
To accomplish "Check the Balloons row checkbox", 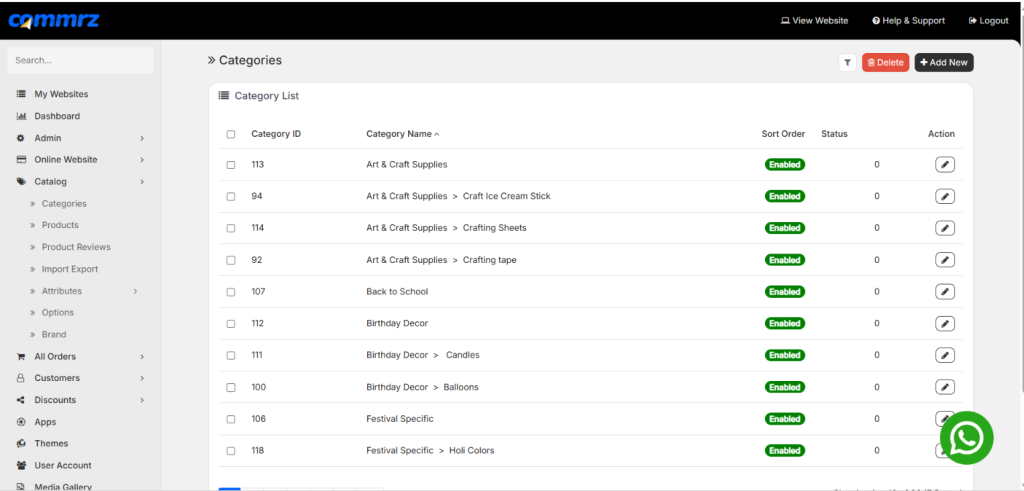I will tap(231, 387).
